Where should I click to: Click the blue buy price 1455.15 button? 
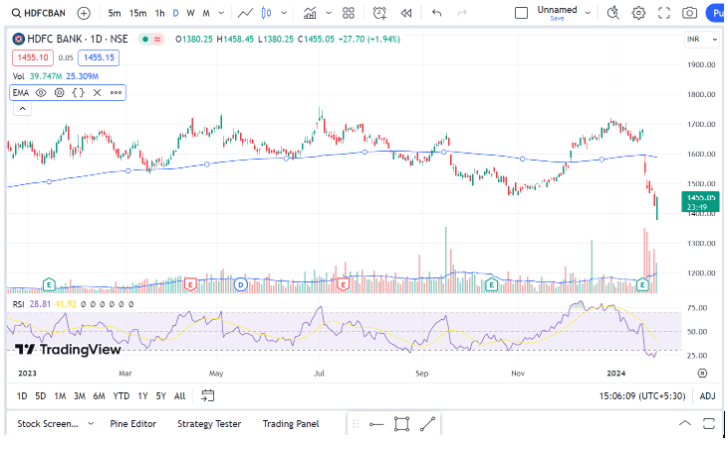[x=99, y=58]
